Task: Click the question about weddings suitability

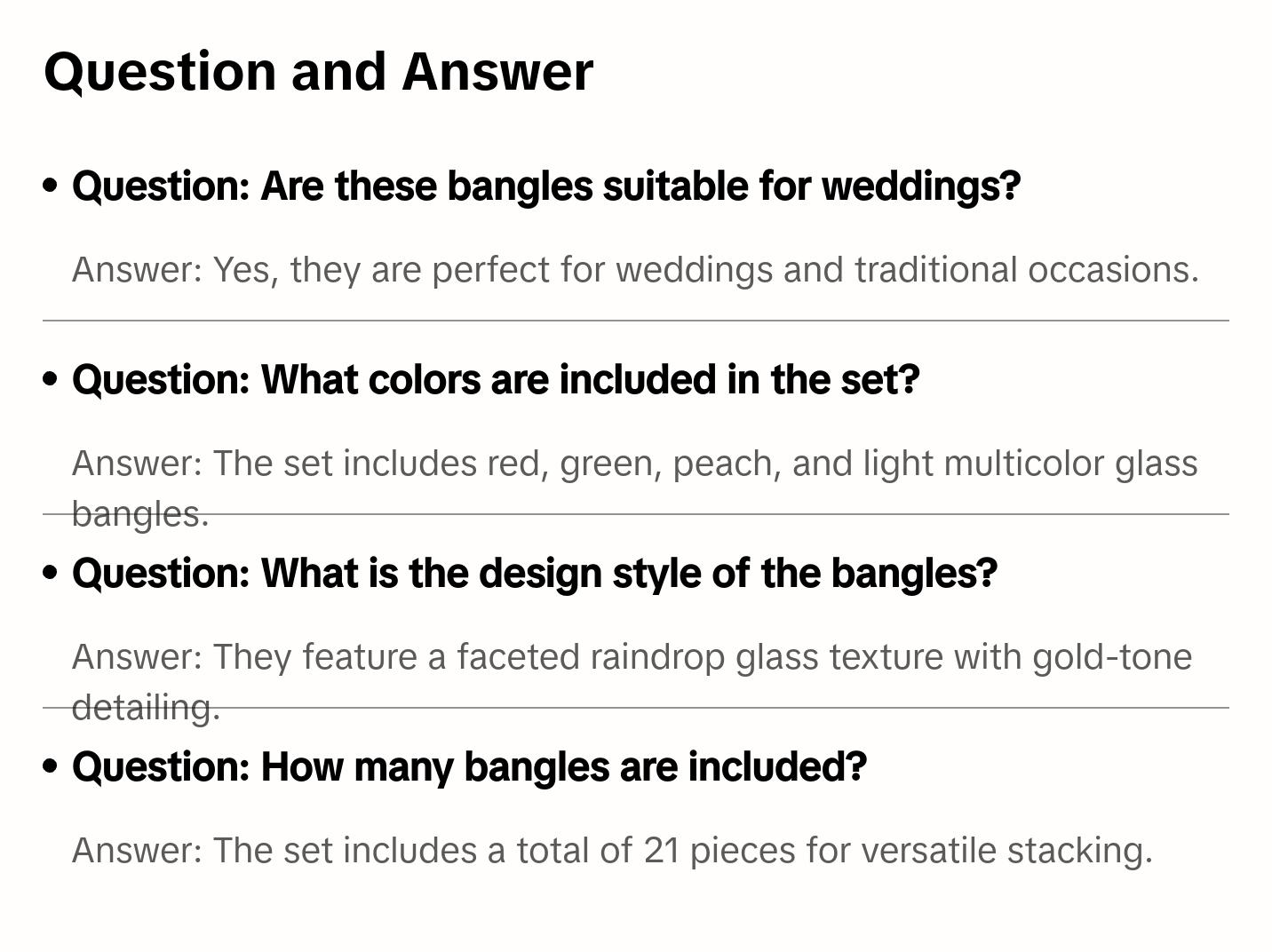Action: coord(545,186)
